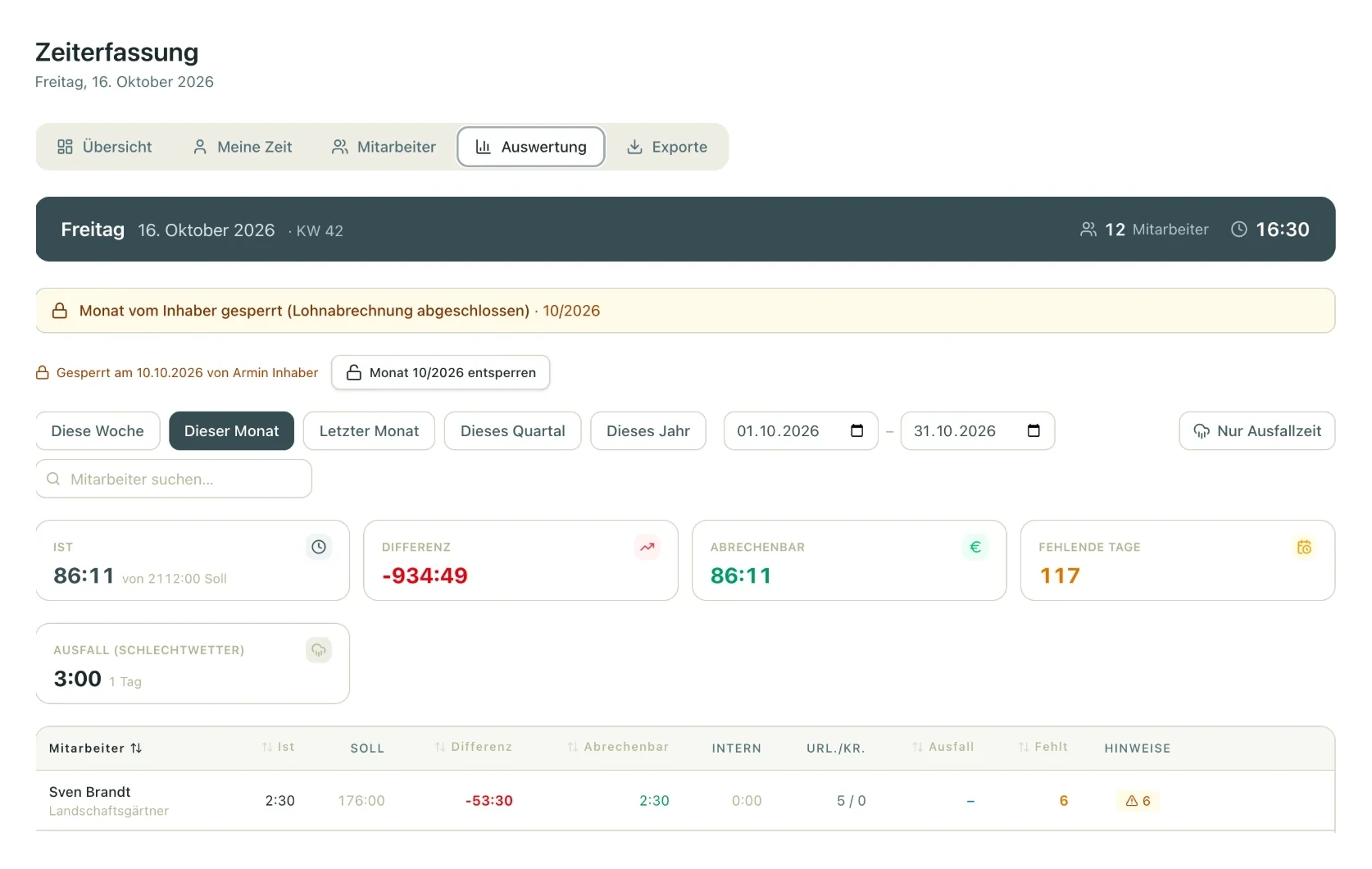Click the calendar icon in Fehlende Tage card

(x=1304, y=547)
